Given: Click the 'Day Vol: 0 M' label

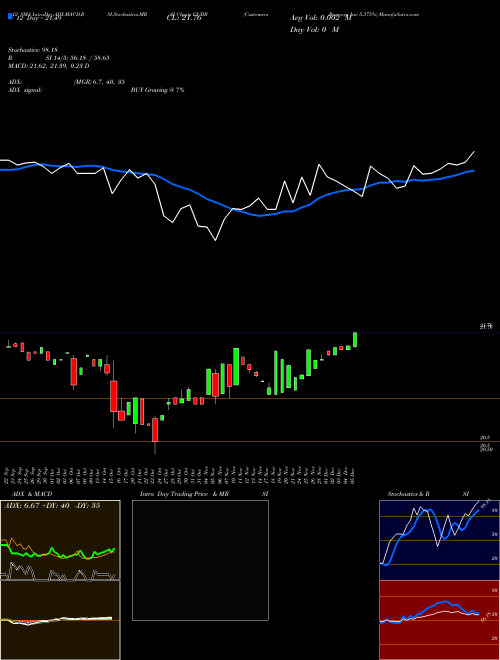Looking at the screenshot, I should coord(314,30).
